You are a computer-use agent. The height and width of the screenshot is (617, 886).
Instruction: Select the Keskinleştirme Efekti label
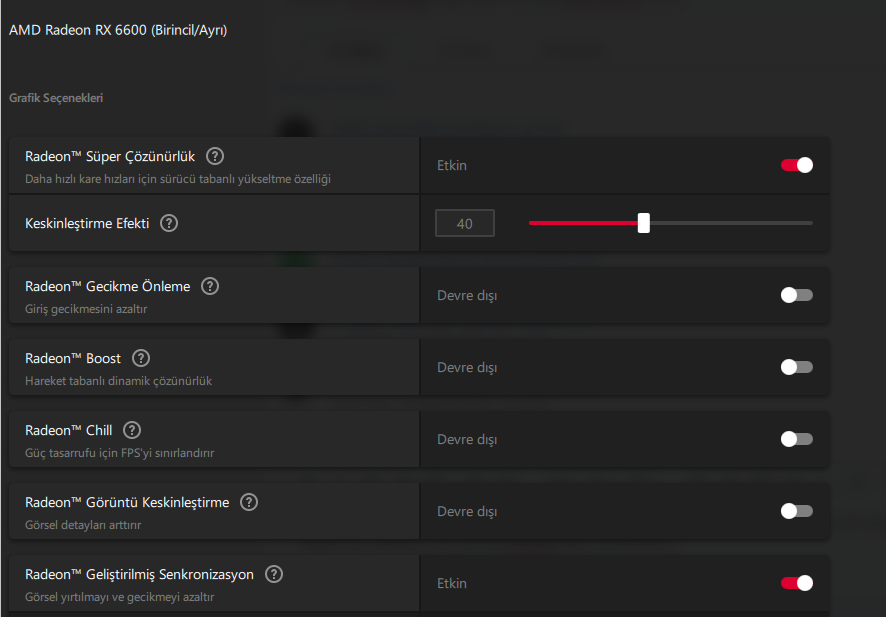87,224
